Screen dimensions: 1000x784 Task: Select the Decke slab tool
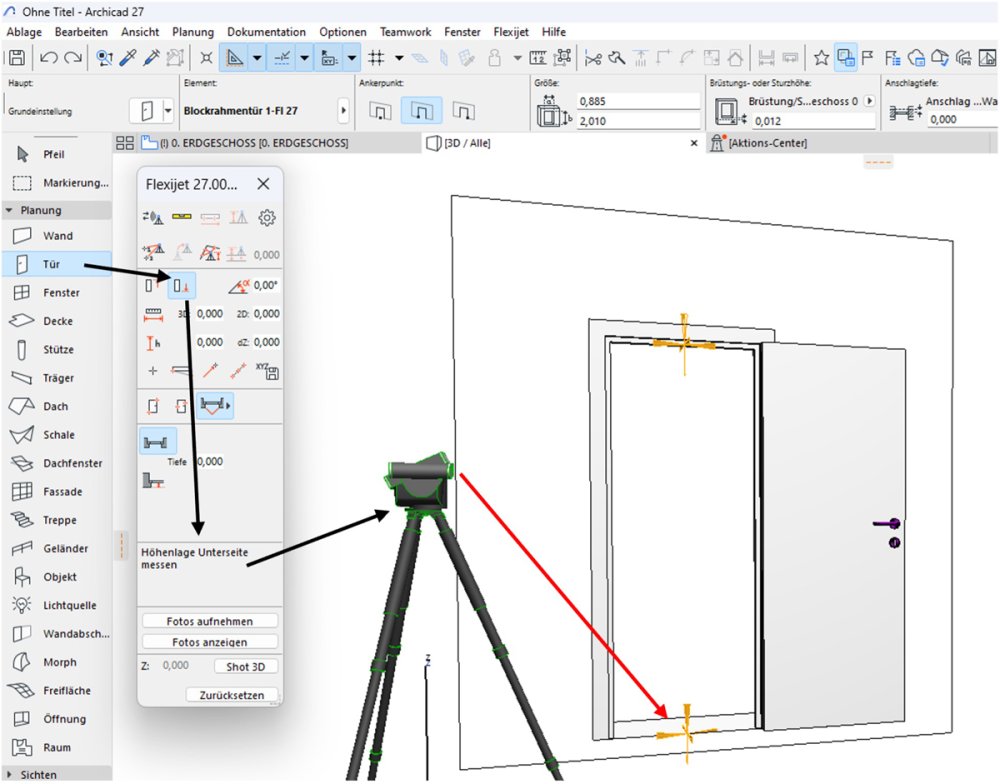[x=56, y=321]
